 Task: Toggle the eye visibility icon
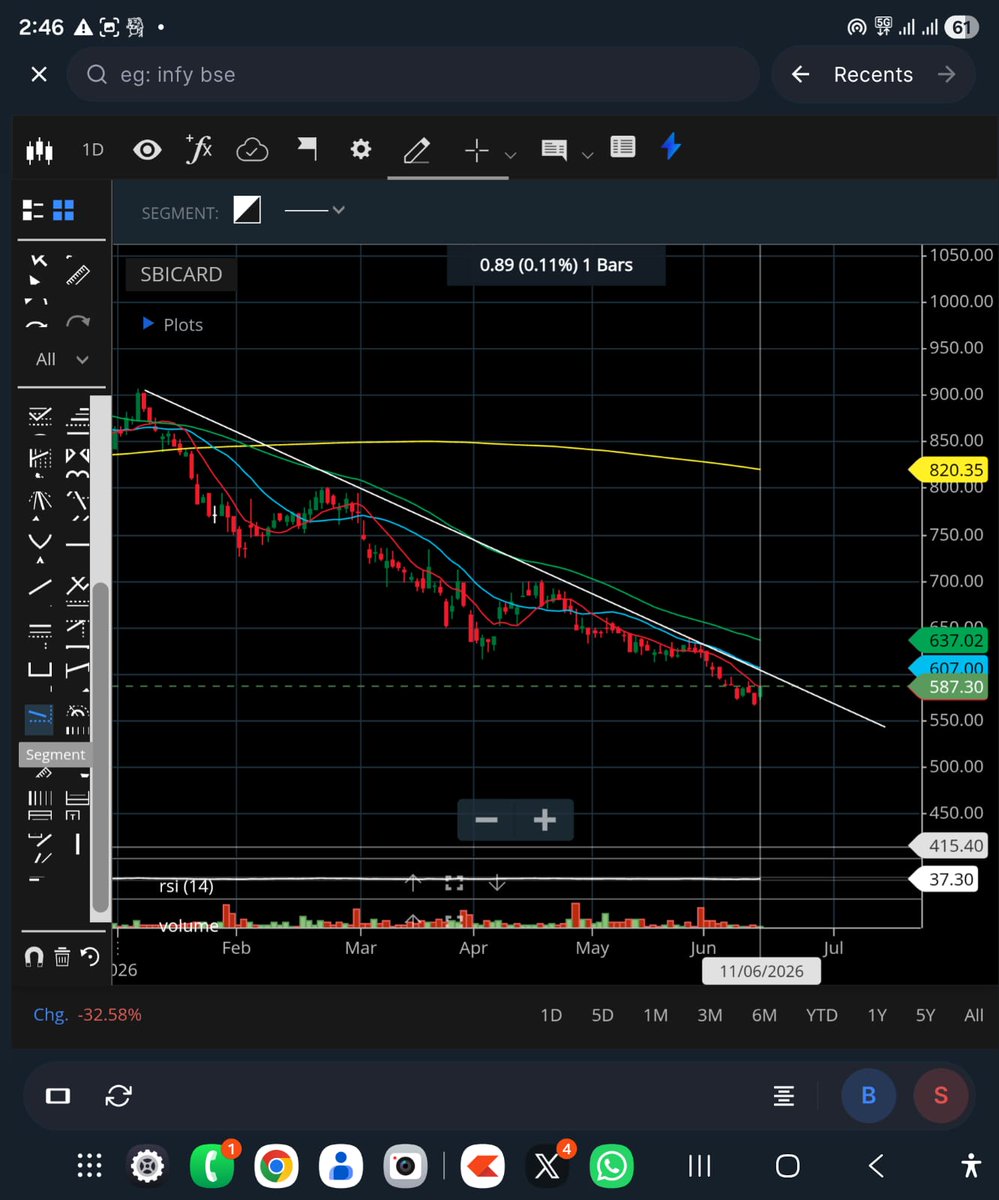pyautogui.click(x=147, y=150)
